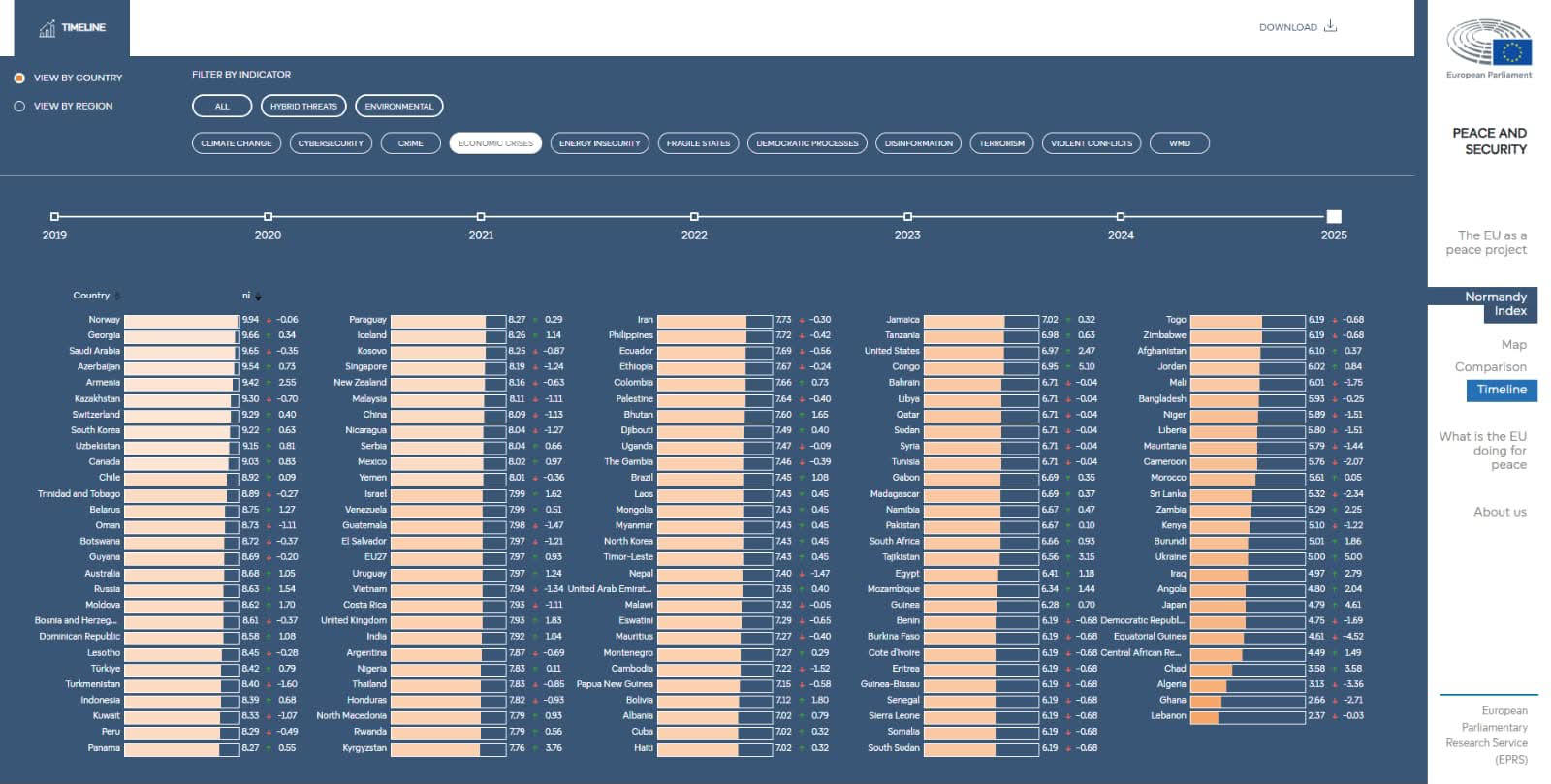Filter by Terrorism indicator
Image resolution: width=1551 pixels, height=784 pixels.
(1001, 143)
